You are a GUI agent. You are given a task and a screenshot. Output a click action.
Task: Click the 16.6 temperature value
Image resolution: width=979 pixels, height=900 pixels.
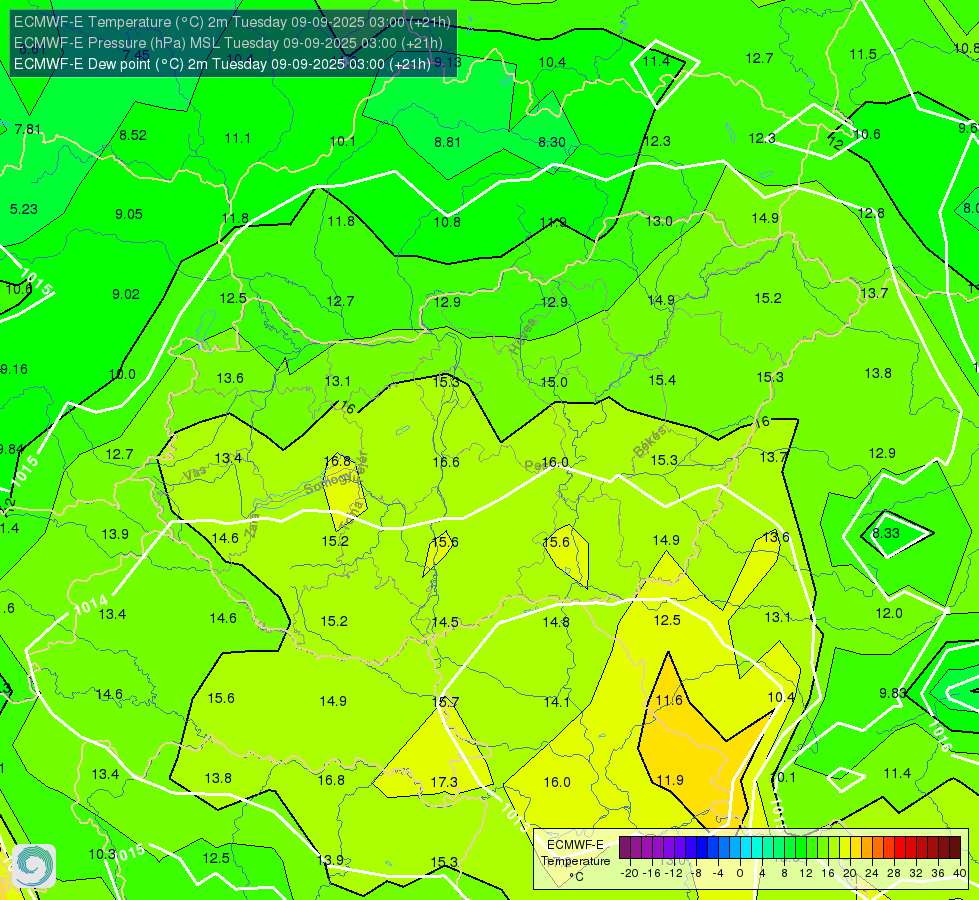click(x=446, y=462)
